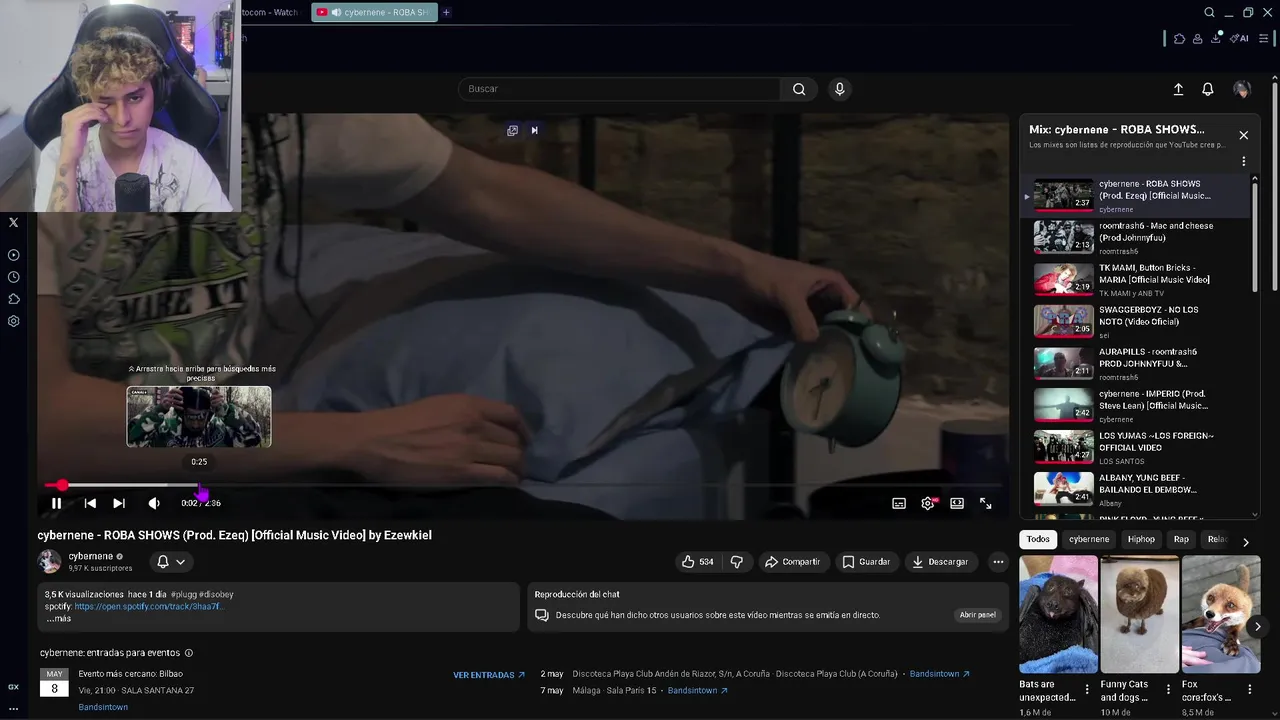Image resolution: width=1280 pixels, height=720 pixels.
Task: Click the search magnifier button beside Buscar
Action: [799, 89]
